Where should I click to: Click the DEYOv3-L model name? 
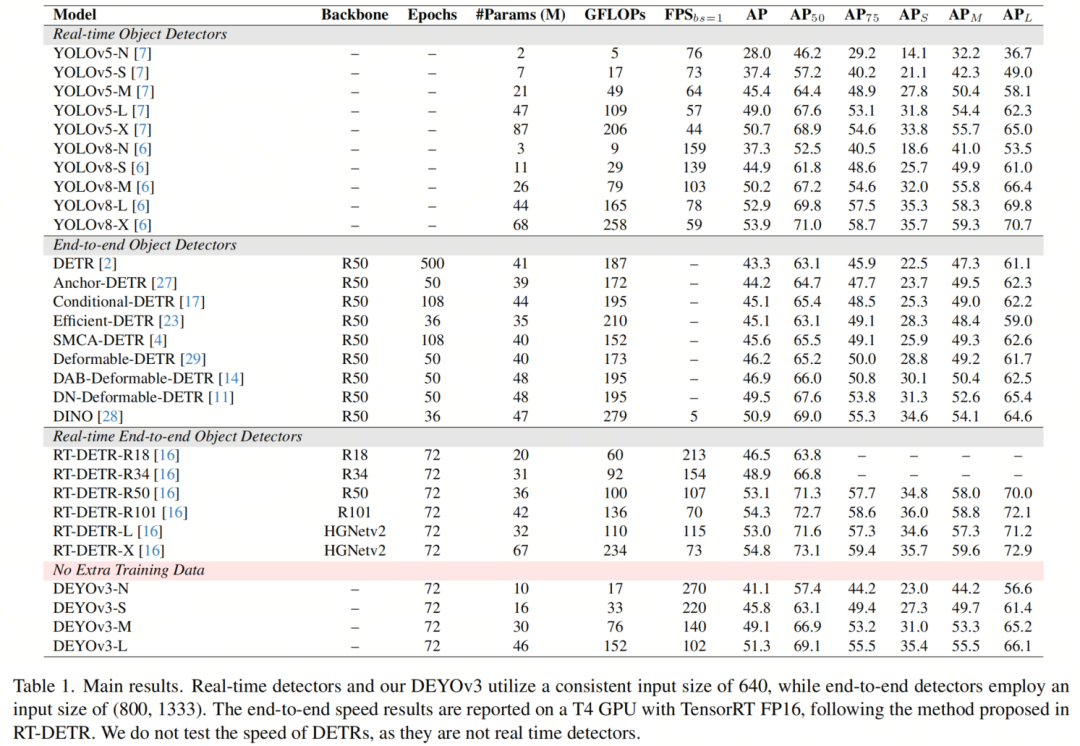pyautogui.click(x=90, y=646)
